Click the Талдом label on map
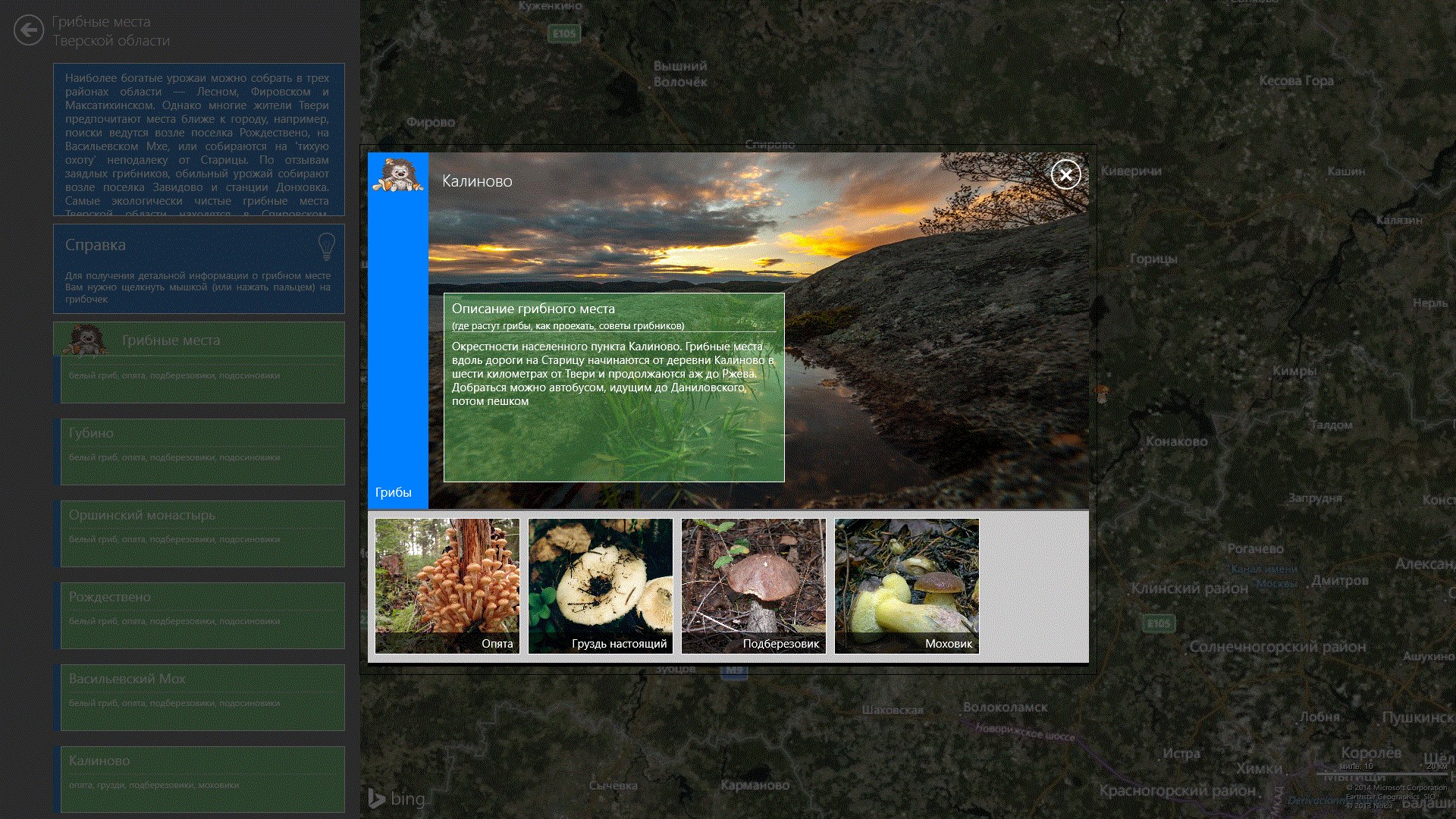The image size is (1456, 819). click(x=1331, y=425)
